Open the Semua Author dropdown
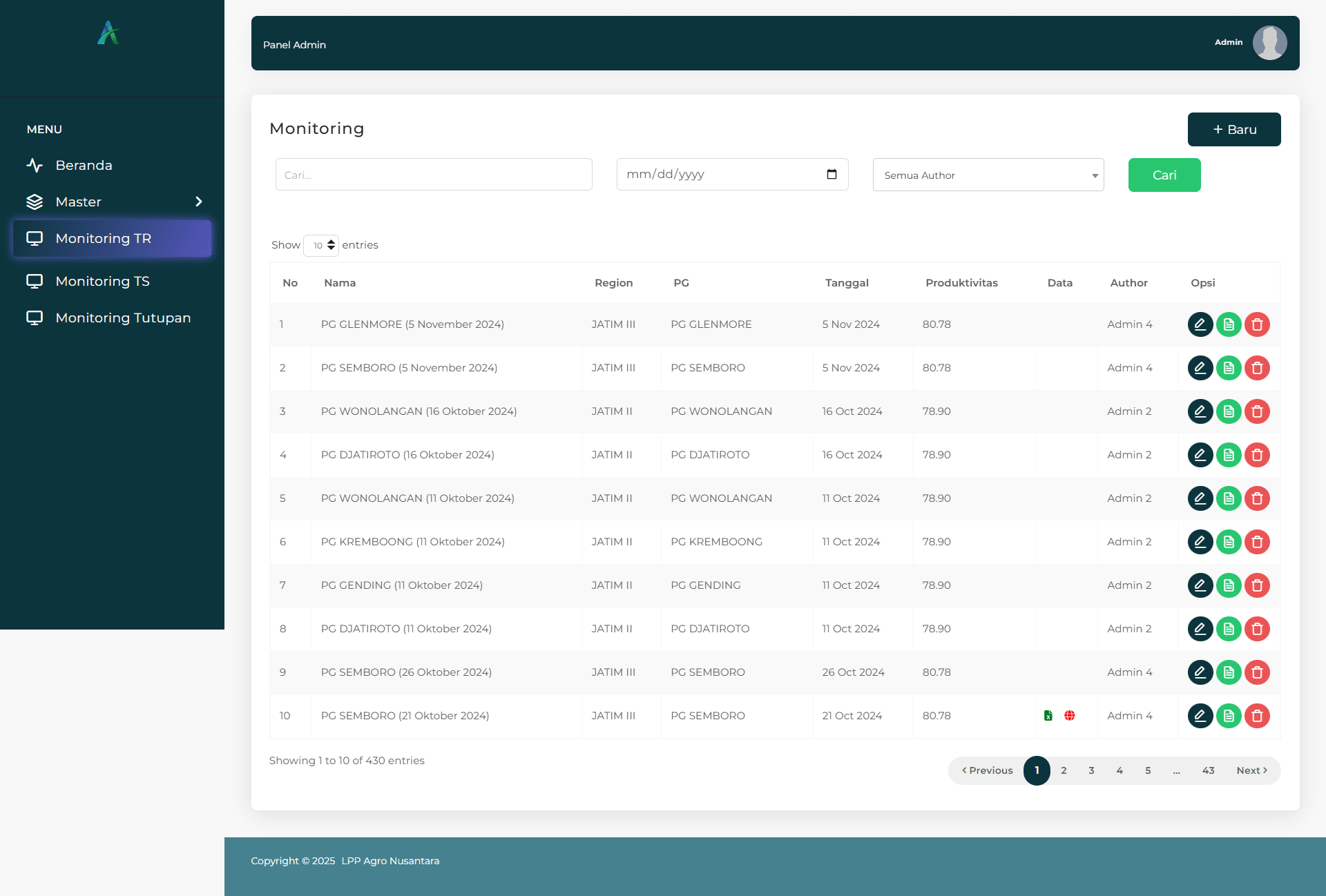 point(988,175)
